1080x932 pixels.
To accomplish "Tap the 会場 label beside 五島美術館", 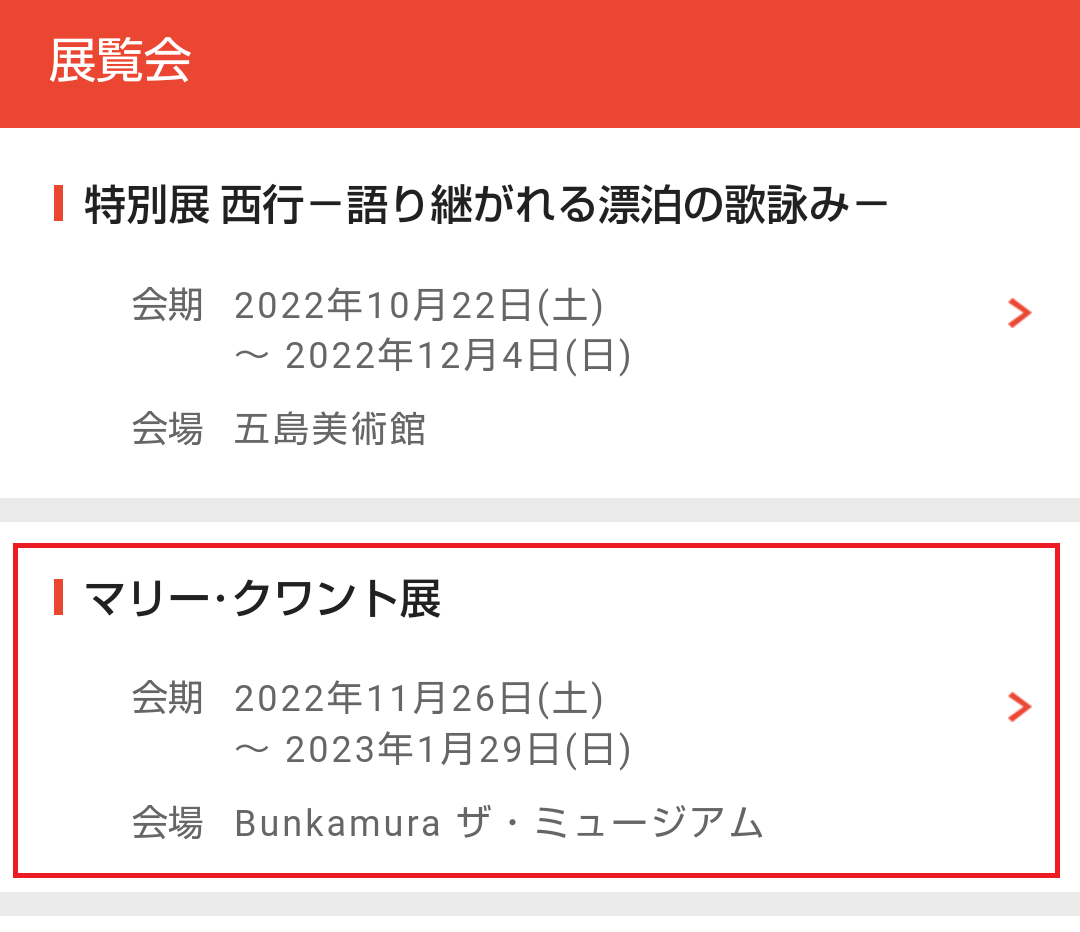I will (x=167, y=429).
